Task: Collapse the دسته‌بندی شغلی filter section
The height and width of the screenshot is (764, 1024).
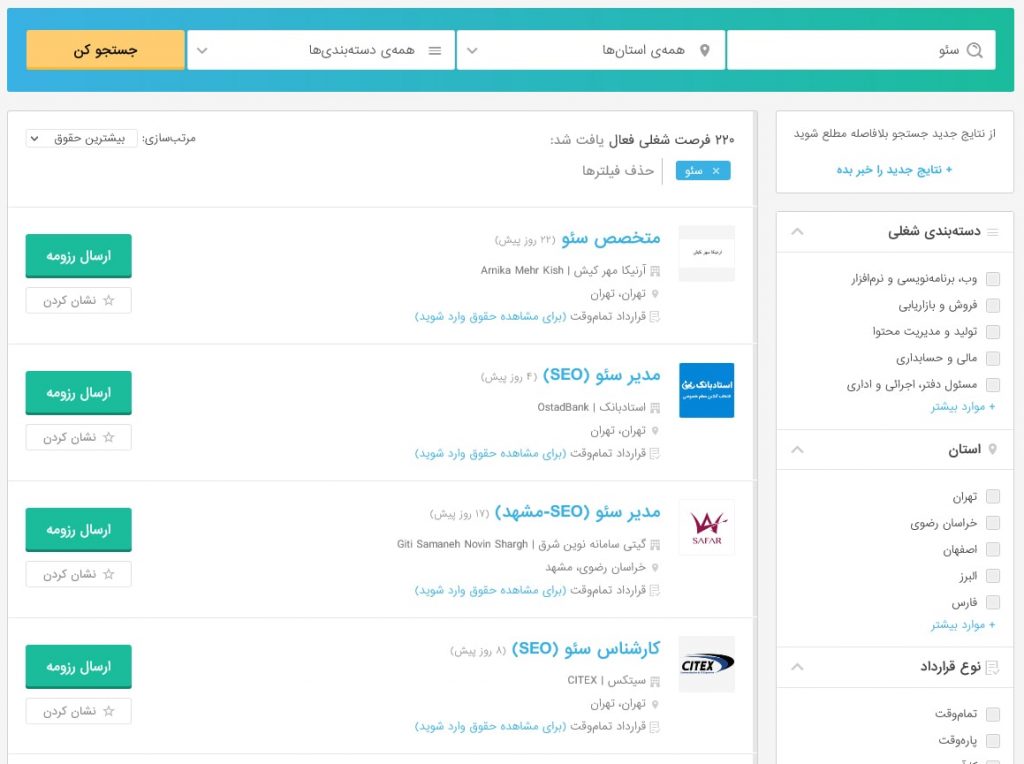Action: pyautogui.click(x=797, y=232)
